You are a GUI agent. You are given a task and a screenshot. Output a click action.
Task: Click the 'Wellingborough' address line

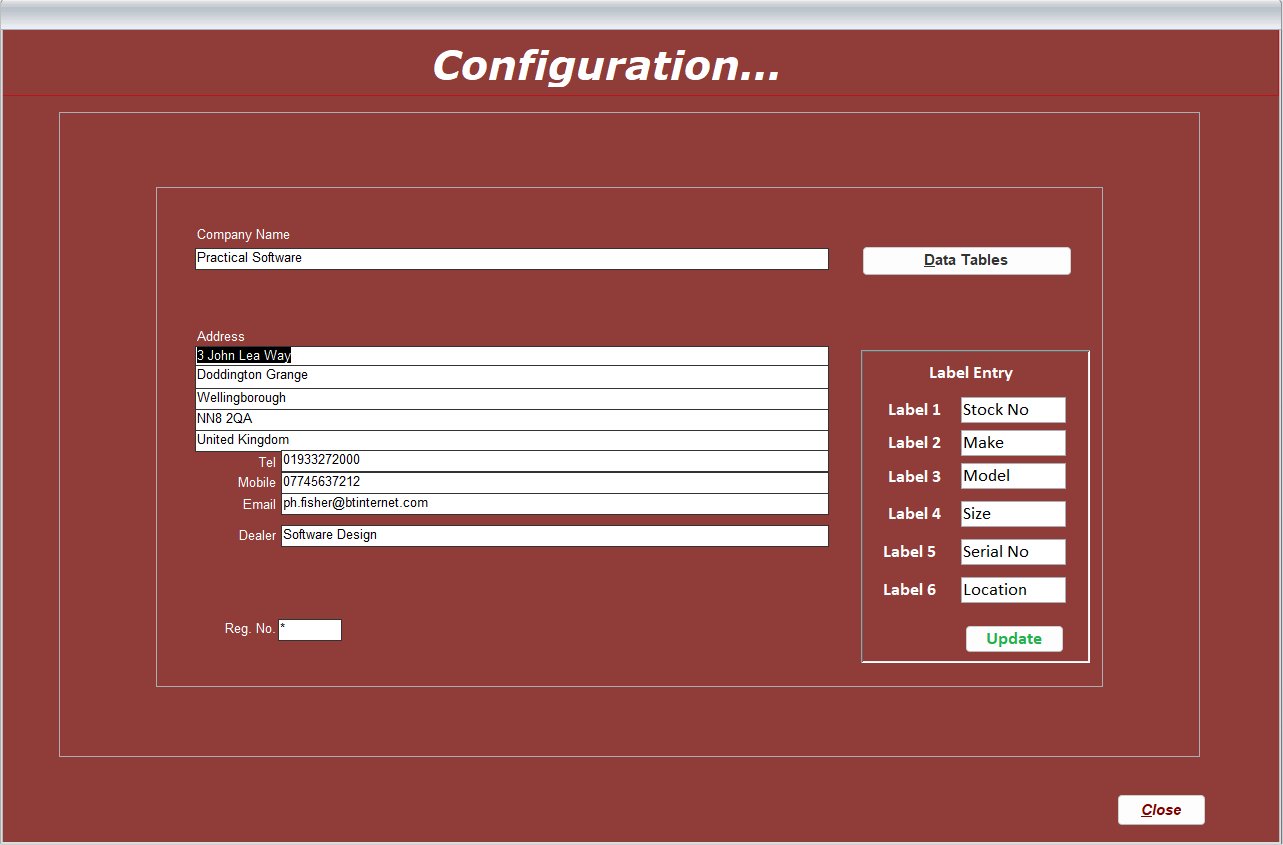pos(511,397)
